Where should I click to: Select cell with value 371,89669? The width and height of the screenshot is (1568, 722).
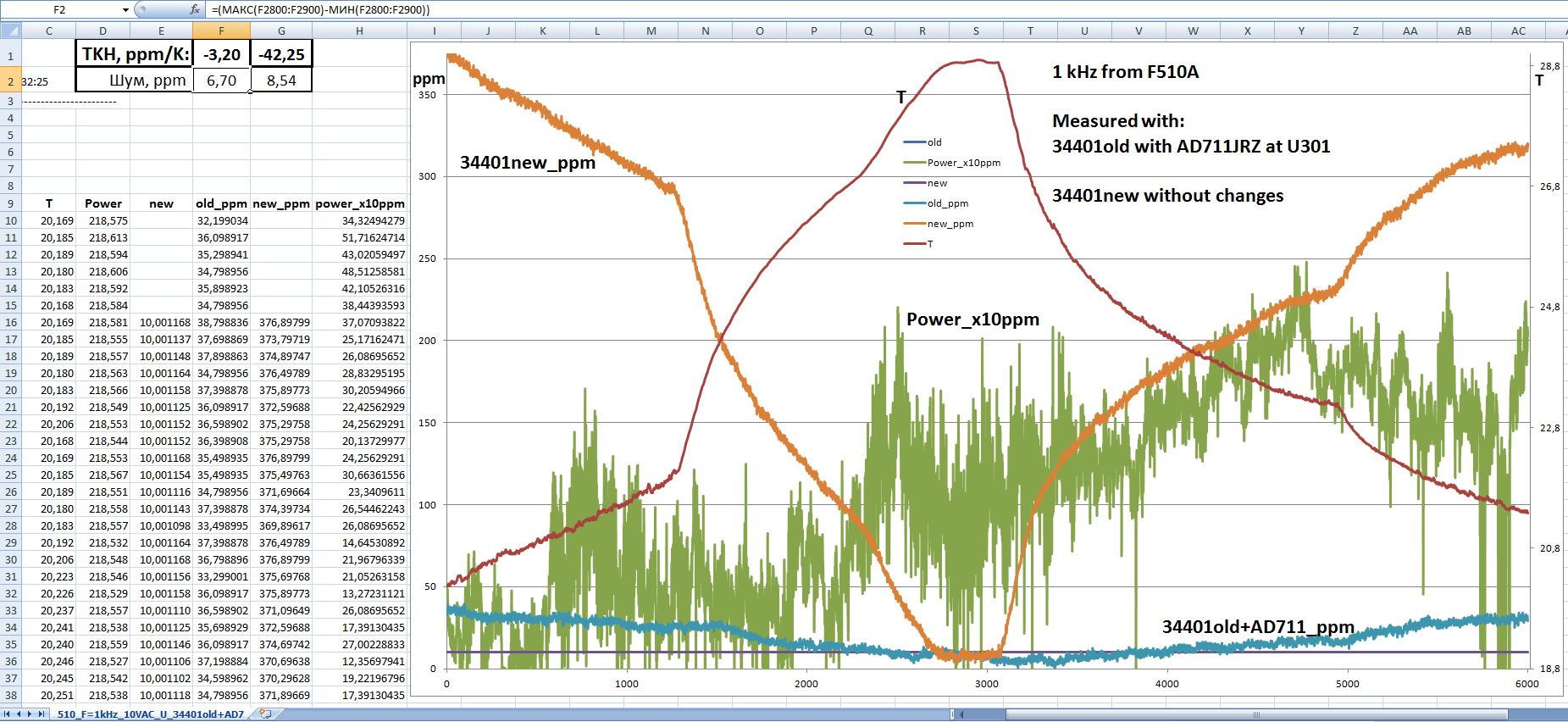point(281,695)
